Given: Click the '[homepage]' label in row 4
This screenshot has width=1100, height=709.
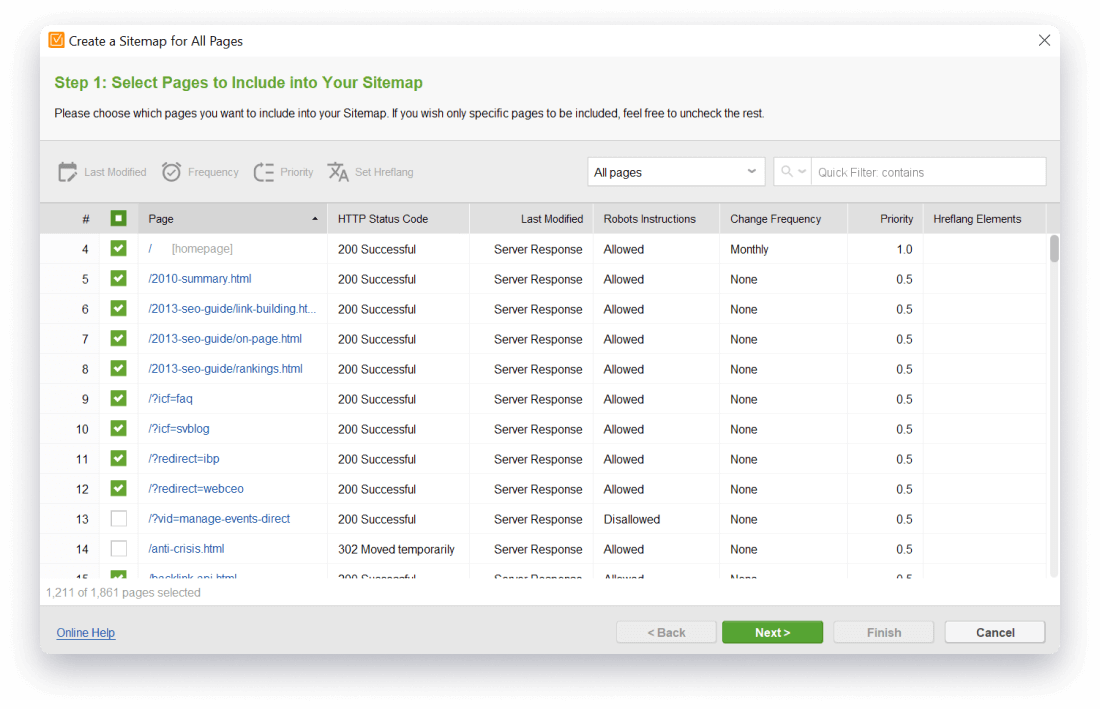Looking at the screenshot, I should (x=202, y=249).
